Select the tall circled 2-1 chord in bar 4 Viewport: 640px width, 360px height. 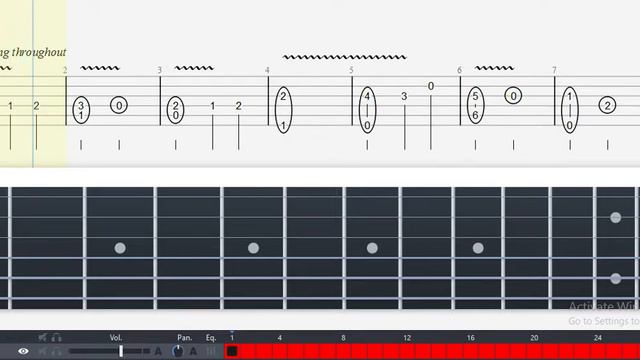[x=283, y=110]
